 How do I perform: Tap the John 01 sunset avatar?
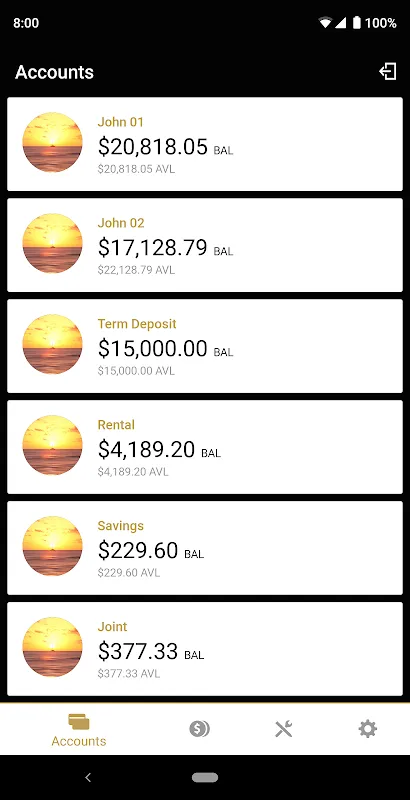(53, 142)
